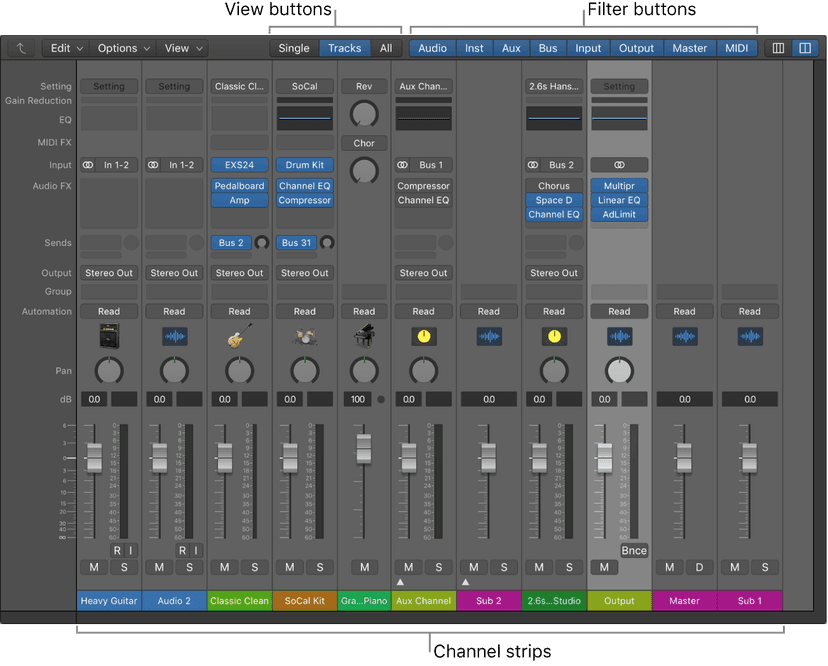828x666 pixels.
Task: Open Heavy Guitar Read automation mode menu
Action: pyautogui.click(x=109, y=312)
